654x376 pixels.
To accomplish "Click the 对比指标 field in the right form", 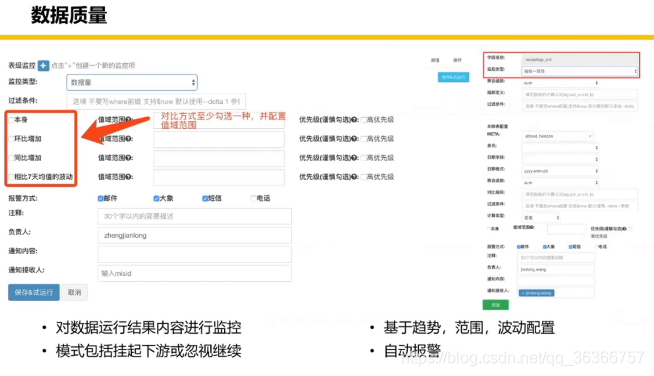I will click(x=580, y=194).
